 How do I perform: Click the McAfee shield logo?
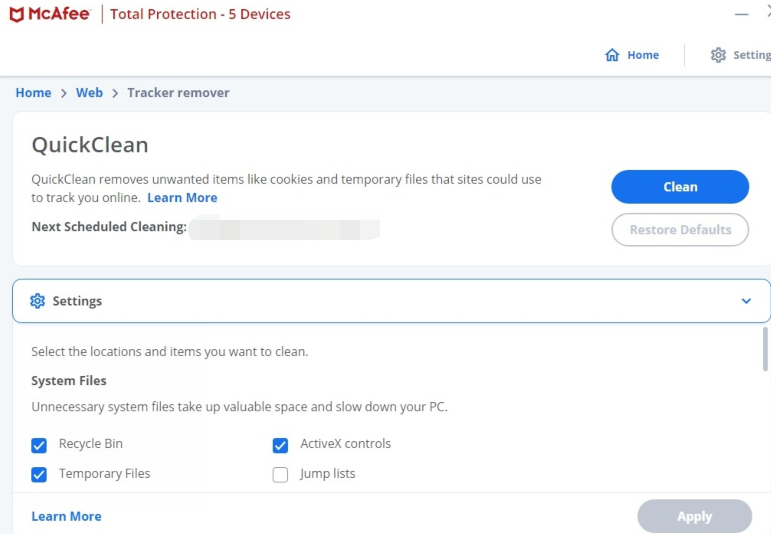click(18, 14)
